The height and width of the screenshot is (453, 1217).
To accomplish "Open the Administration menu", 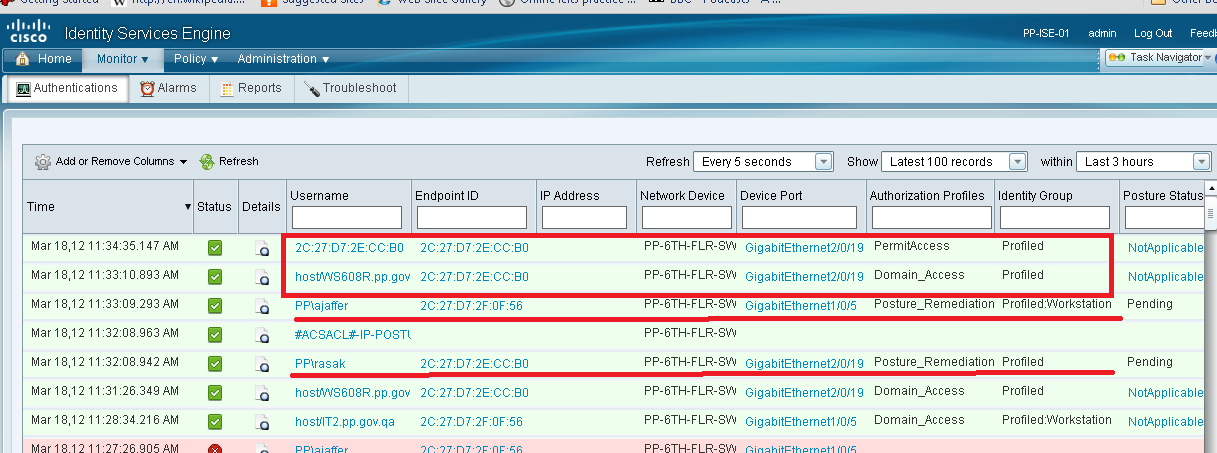I will click(283, 59).
